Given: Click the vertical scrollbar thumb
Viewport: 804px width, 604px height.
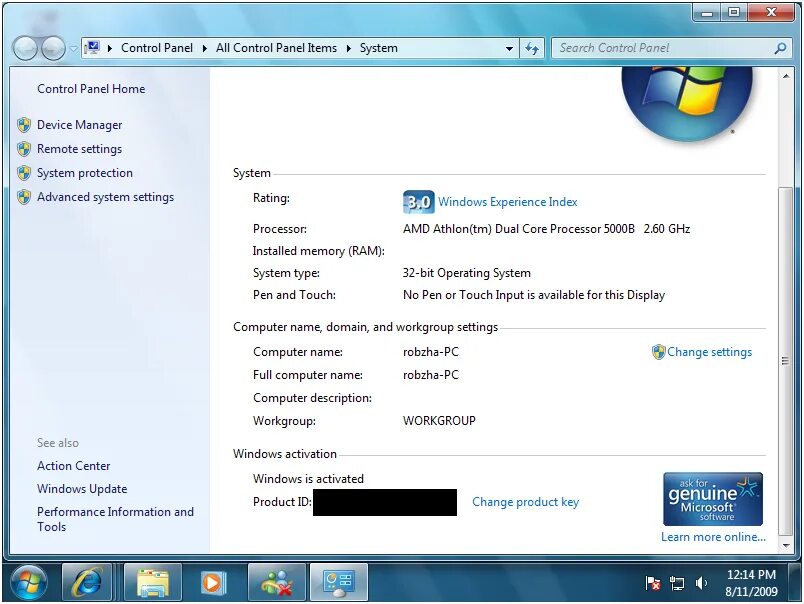Looking at the screenshot, I should pyautogui.click(x=786, y=361).
